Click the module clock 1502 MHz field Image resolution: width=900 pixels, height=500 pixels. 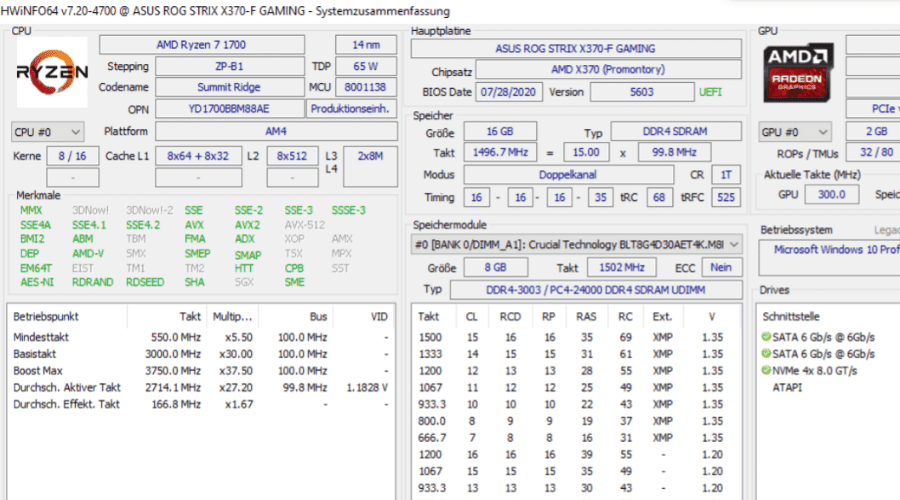pyautogui.click(x=622, y=267)
